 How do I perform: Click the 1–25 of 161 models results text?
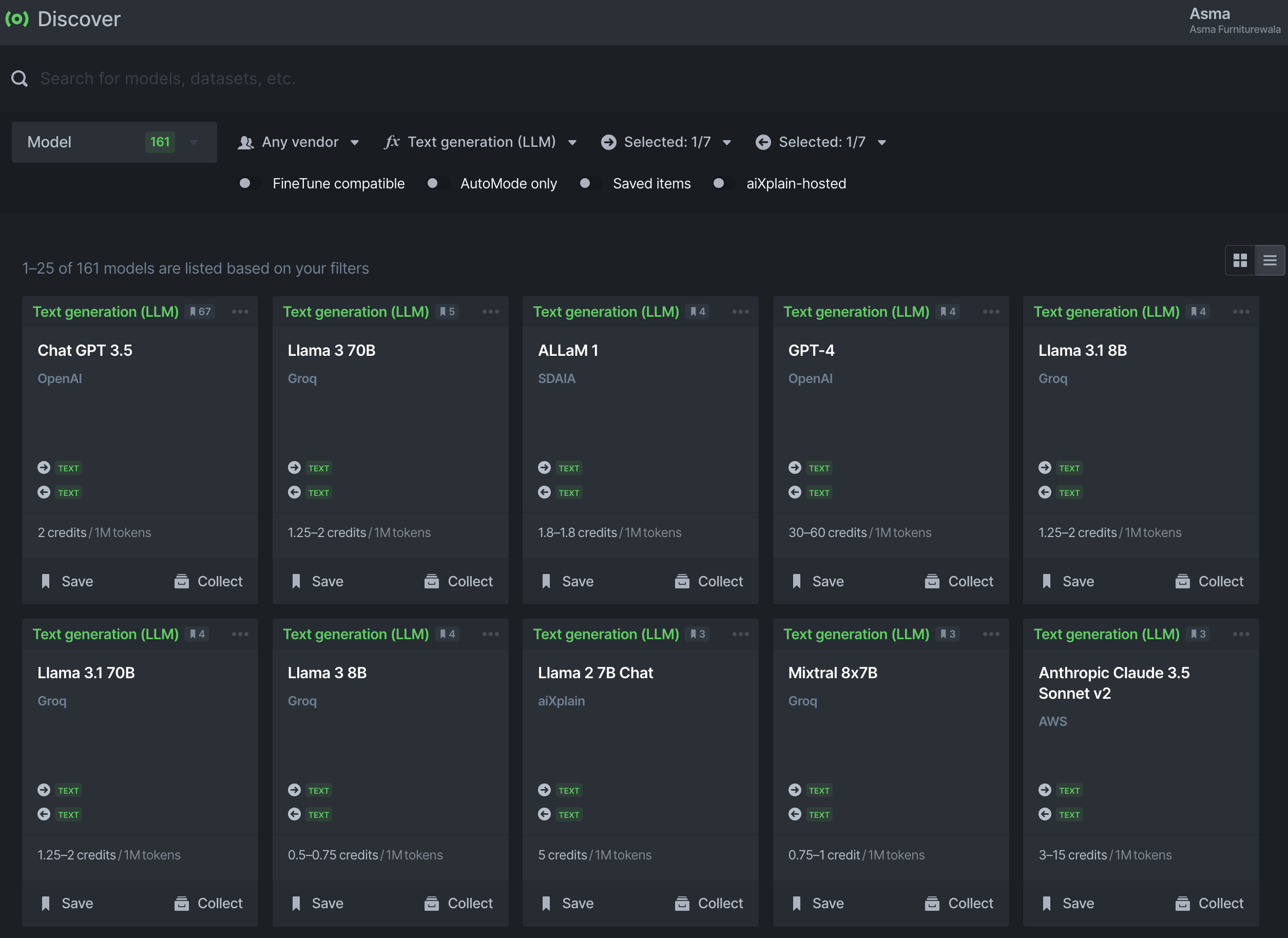(196, 268)
